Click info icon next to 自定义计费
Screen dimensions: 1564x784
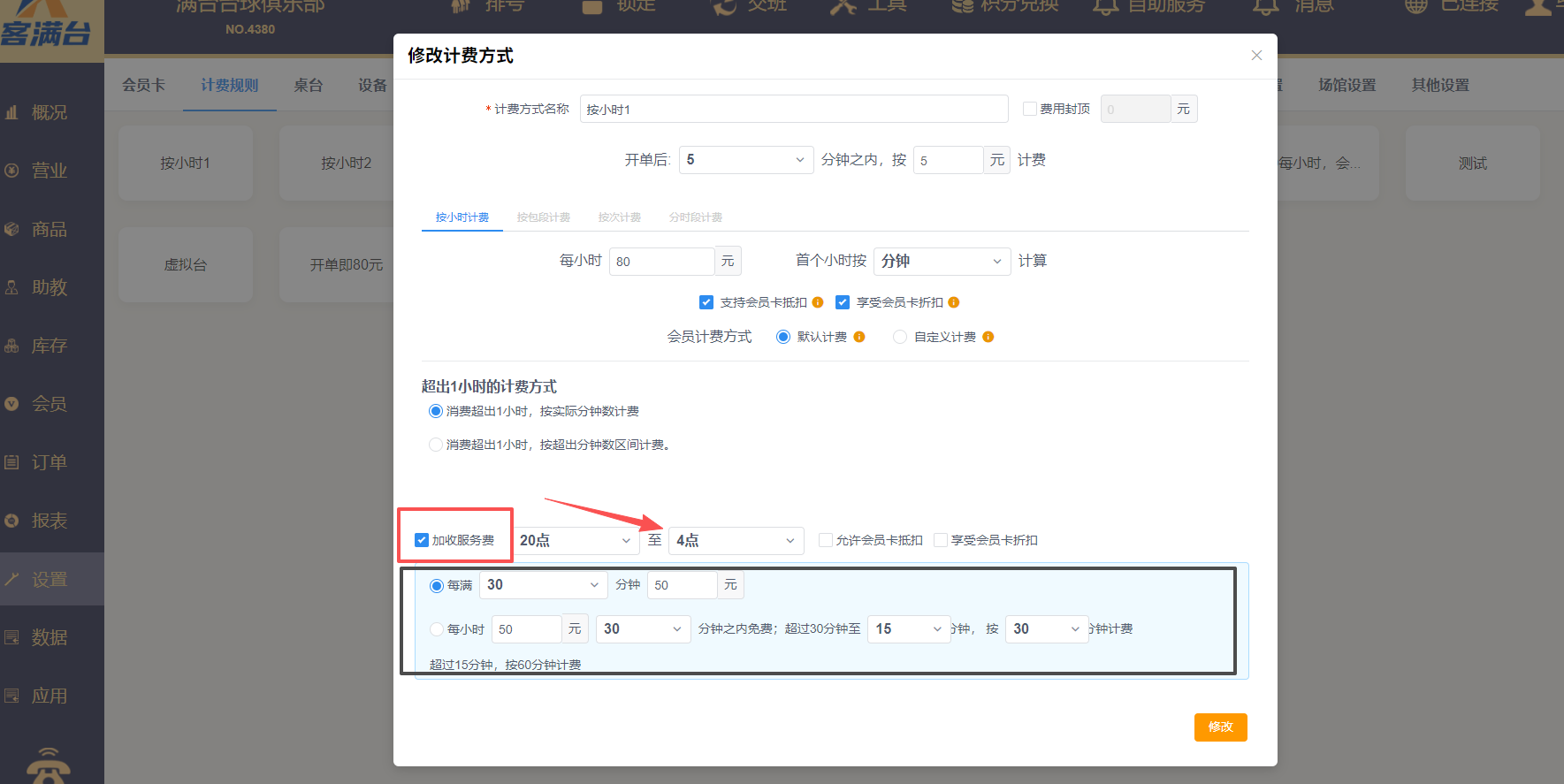click(x=988, y=337)
